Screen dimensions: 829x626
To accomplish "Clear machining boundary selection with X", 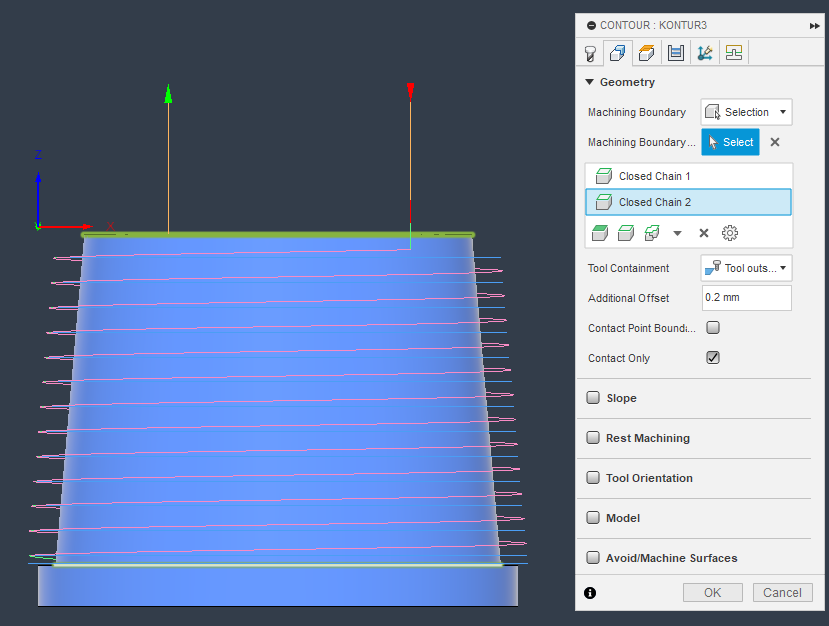I will pyautogui.click(x=775, y=142).
